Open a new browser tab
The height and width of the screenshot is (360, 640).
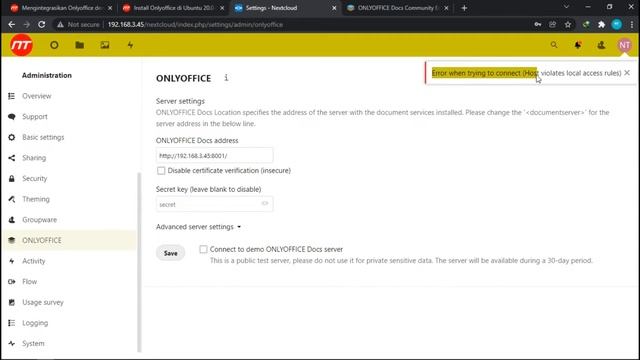tap(464, 8)
